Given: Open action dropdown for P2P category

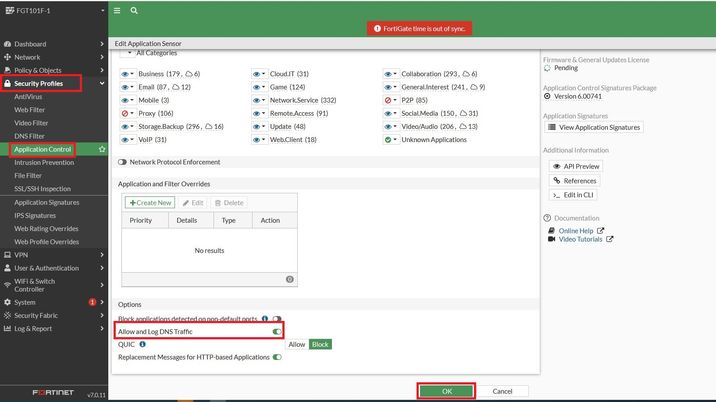Looking at the screenshot, I should (x=390, y=100).
